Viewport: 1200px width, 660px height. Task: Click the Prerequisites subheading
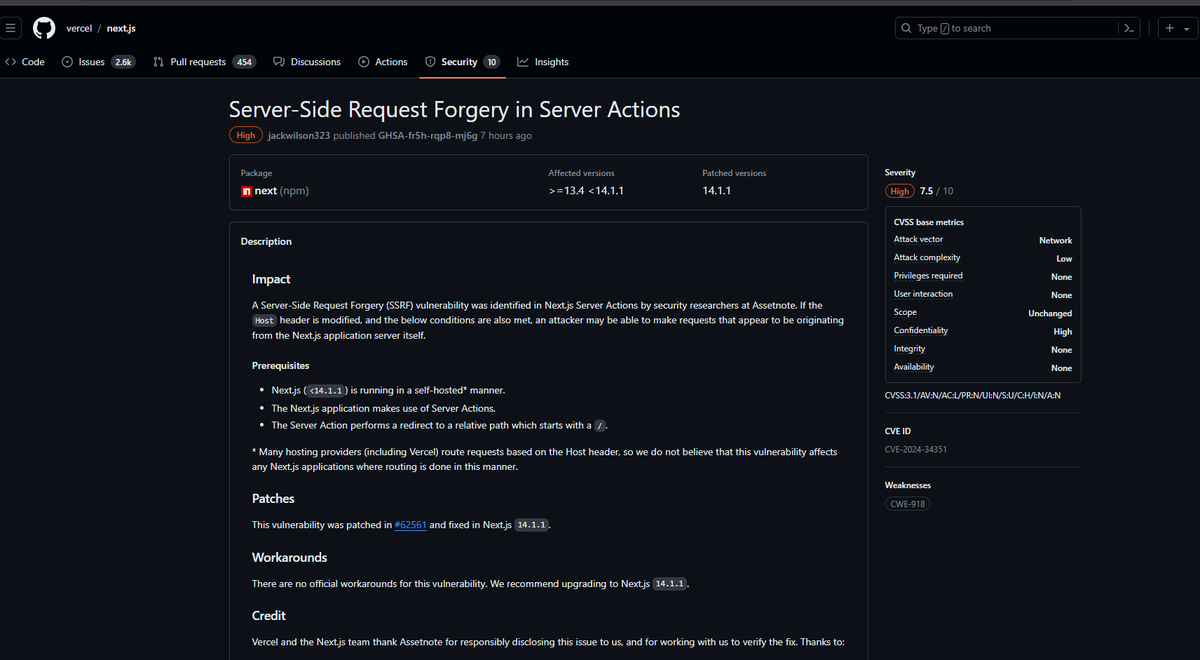click(281, 366)
